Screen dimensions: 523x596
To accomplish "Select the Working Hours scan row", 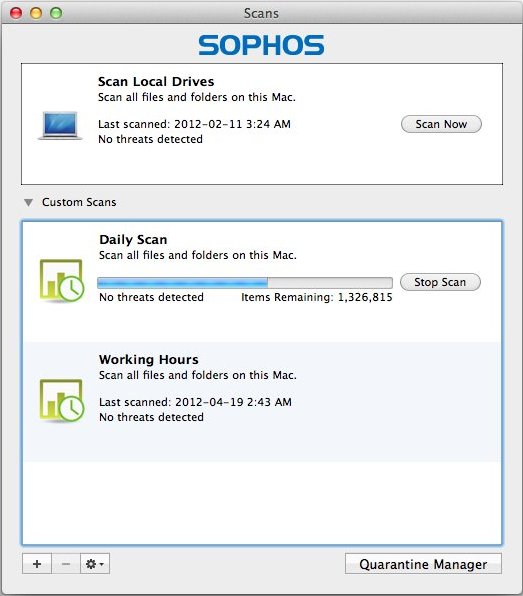I will pyautogui.click(x=262, y=402).
